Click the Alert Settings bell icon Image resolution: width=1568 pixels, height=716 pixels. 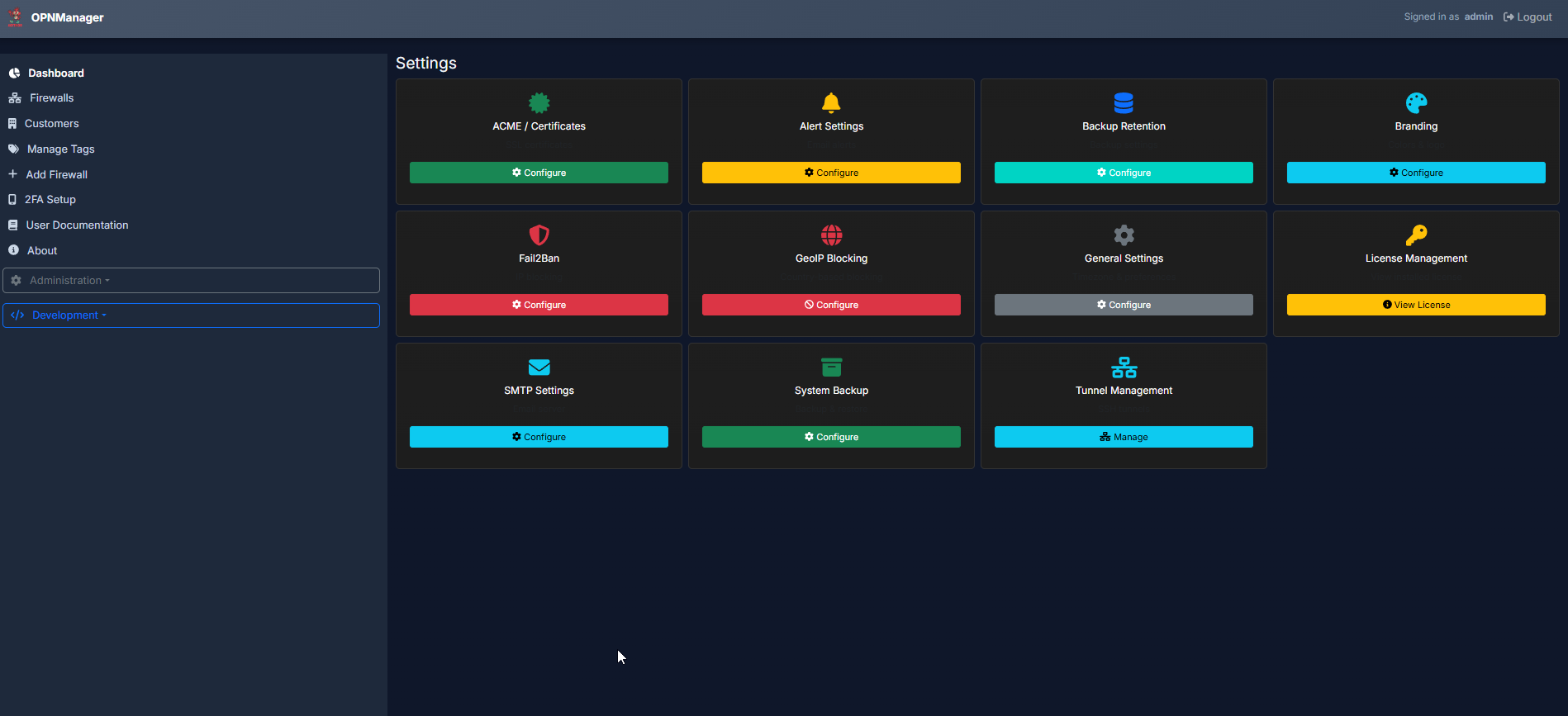coord(831,103)
